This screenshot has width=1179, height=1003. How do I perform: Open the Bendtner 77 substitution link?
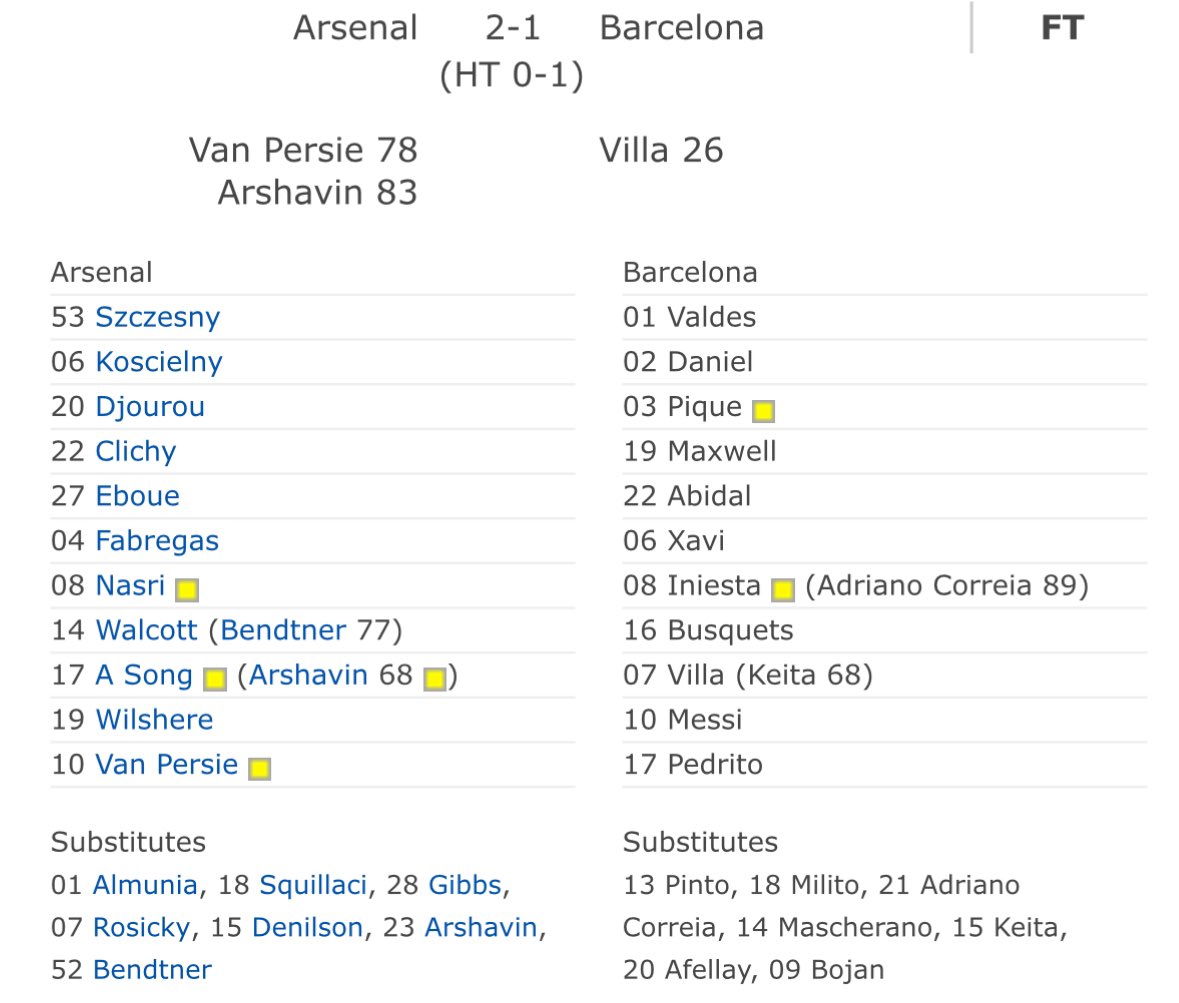click(x=283, y=630)
